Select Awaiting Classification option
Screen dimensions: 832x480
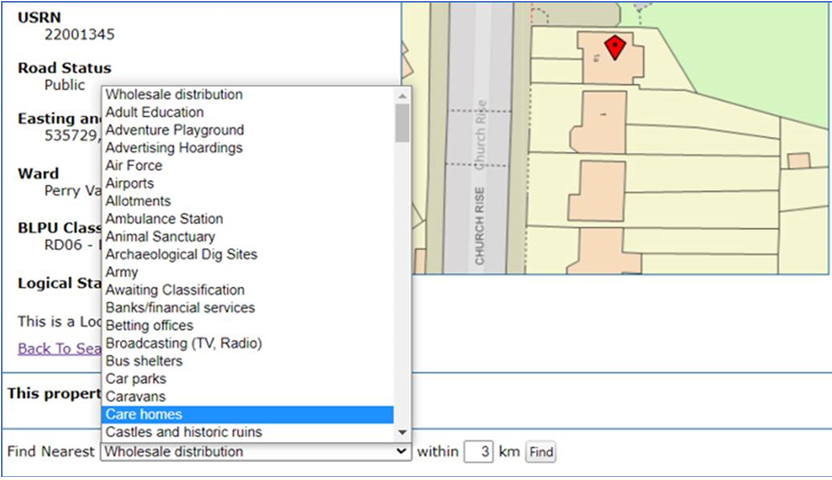tap(247, 290)
